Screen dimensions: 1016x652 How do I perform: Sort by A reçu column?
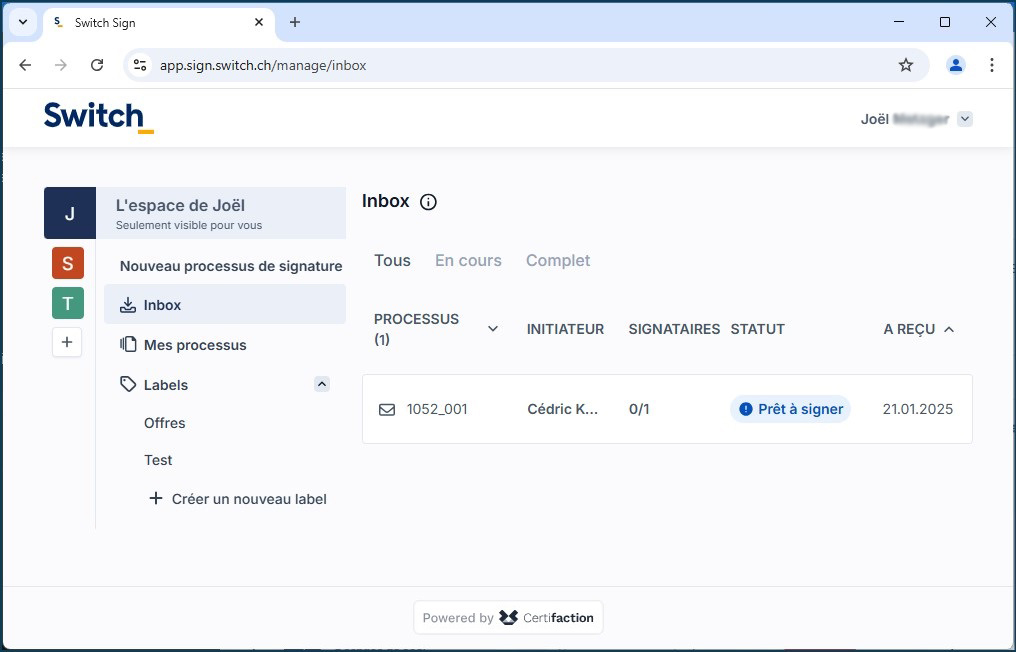918,329
